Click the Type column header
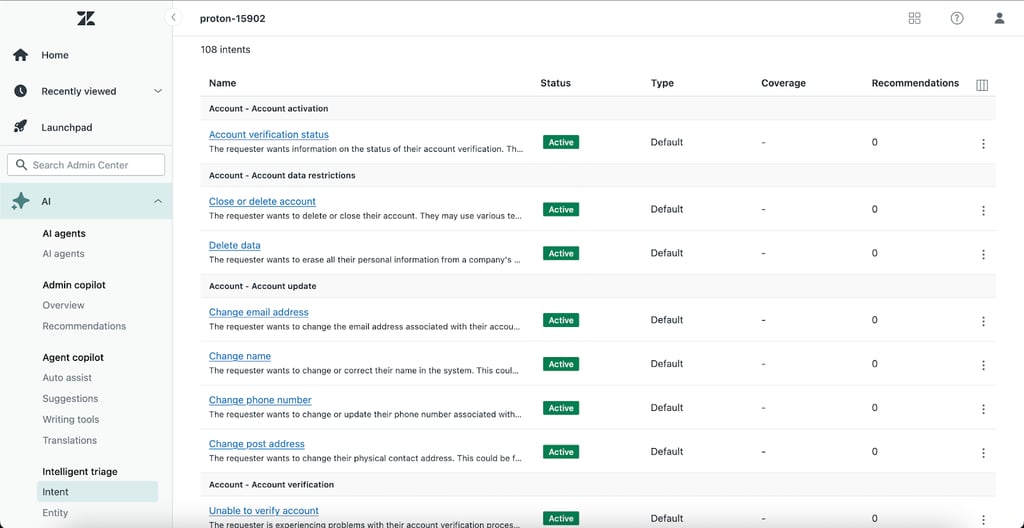This screenshot has height=528, width=1024. [662, 83]
